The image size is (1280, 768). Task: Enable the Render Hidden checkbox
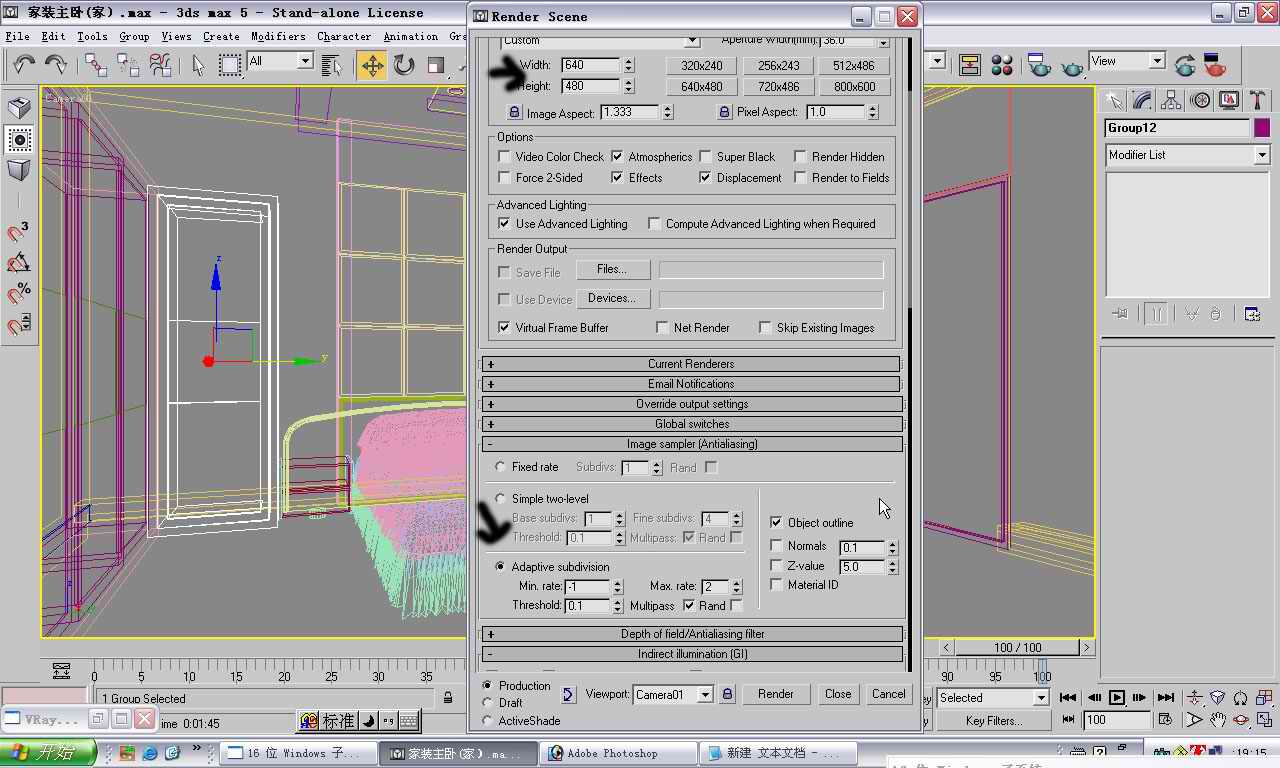[x=800, y=157]
